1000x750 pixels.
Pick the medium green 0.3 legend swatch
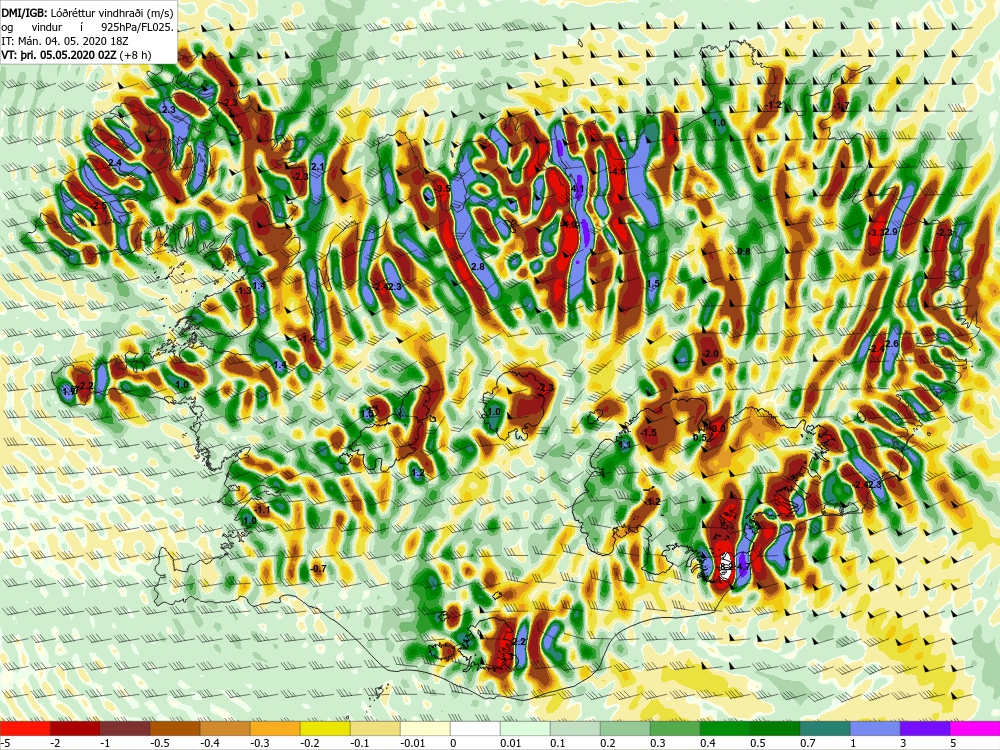click(675, 728)
